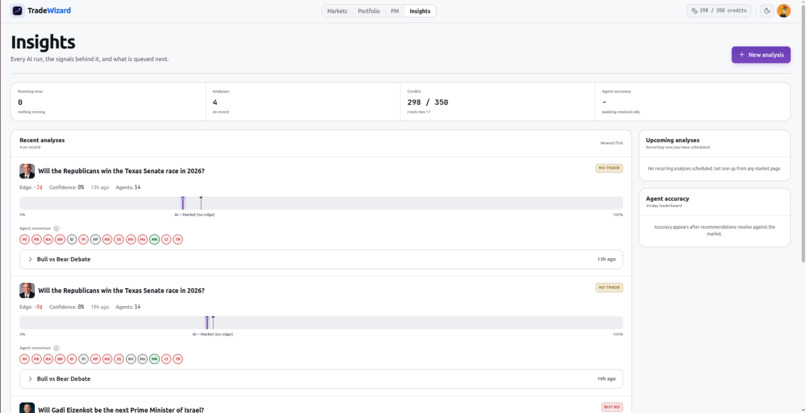Image resolution: width=806 pixels, height=413 pixels.
Task: Click purple AI marker on 19h ago probability bar
Action: (x=207, y=322)
